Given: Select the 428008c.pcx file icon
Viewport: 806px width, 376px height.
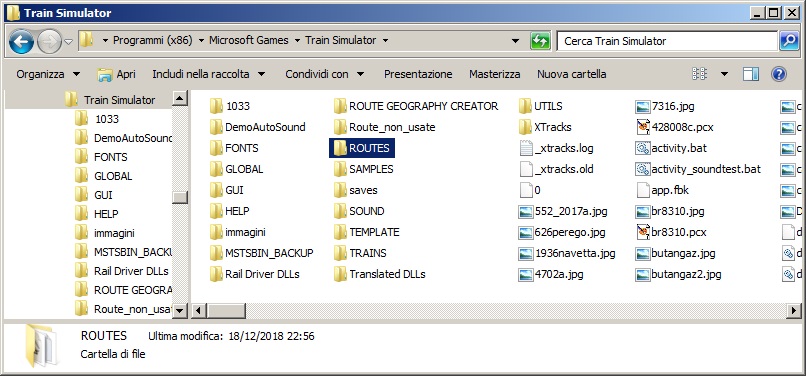Looking at the screenshot, I should click(x=643, y=127).
